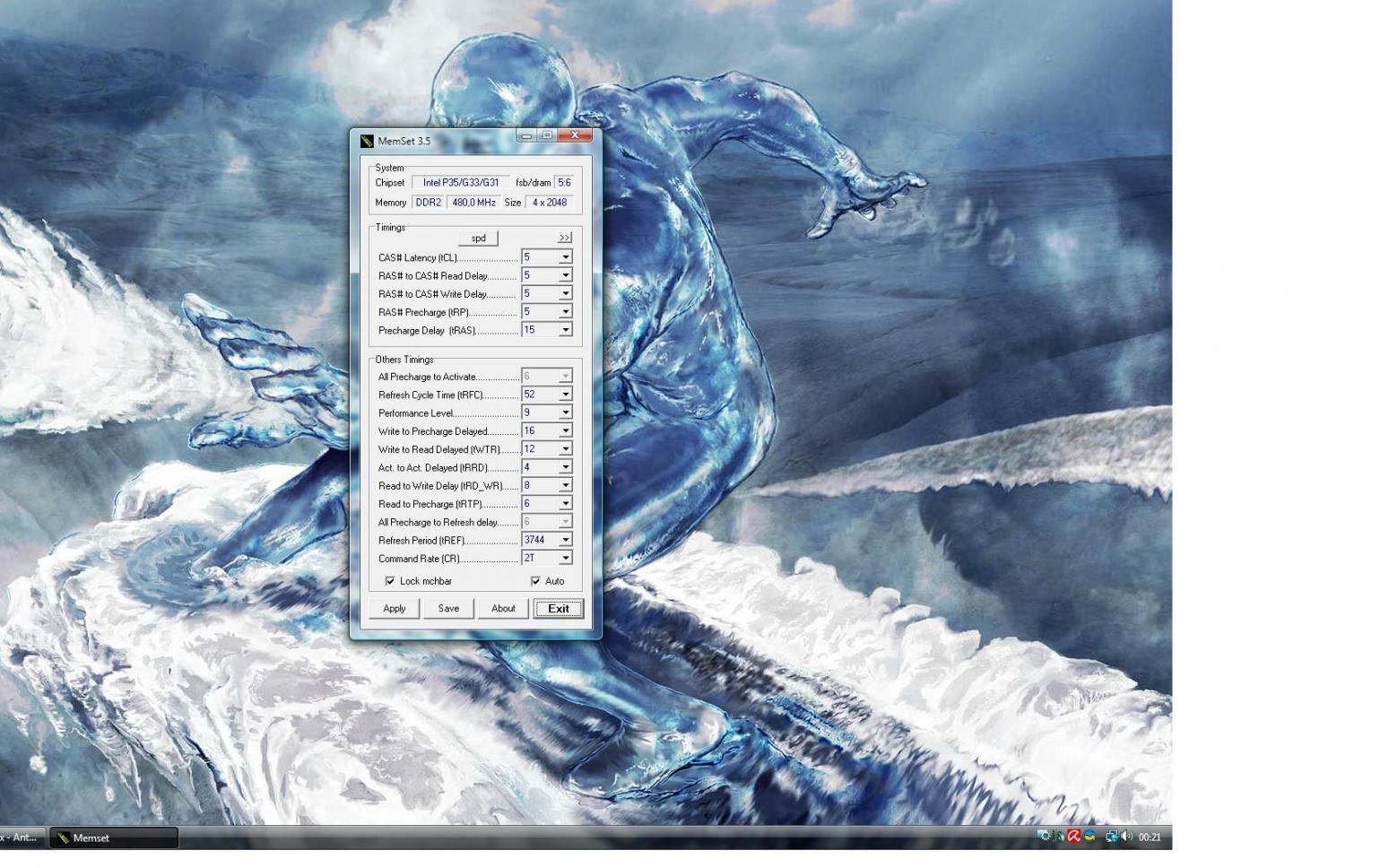
Task: Toggle the Lock mchbar checkbox
Action: click(390, 581)
